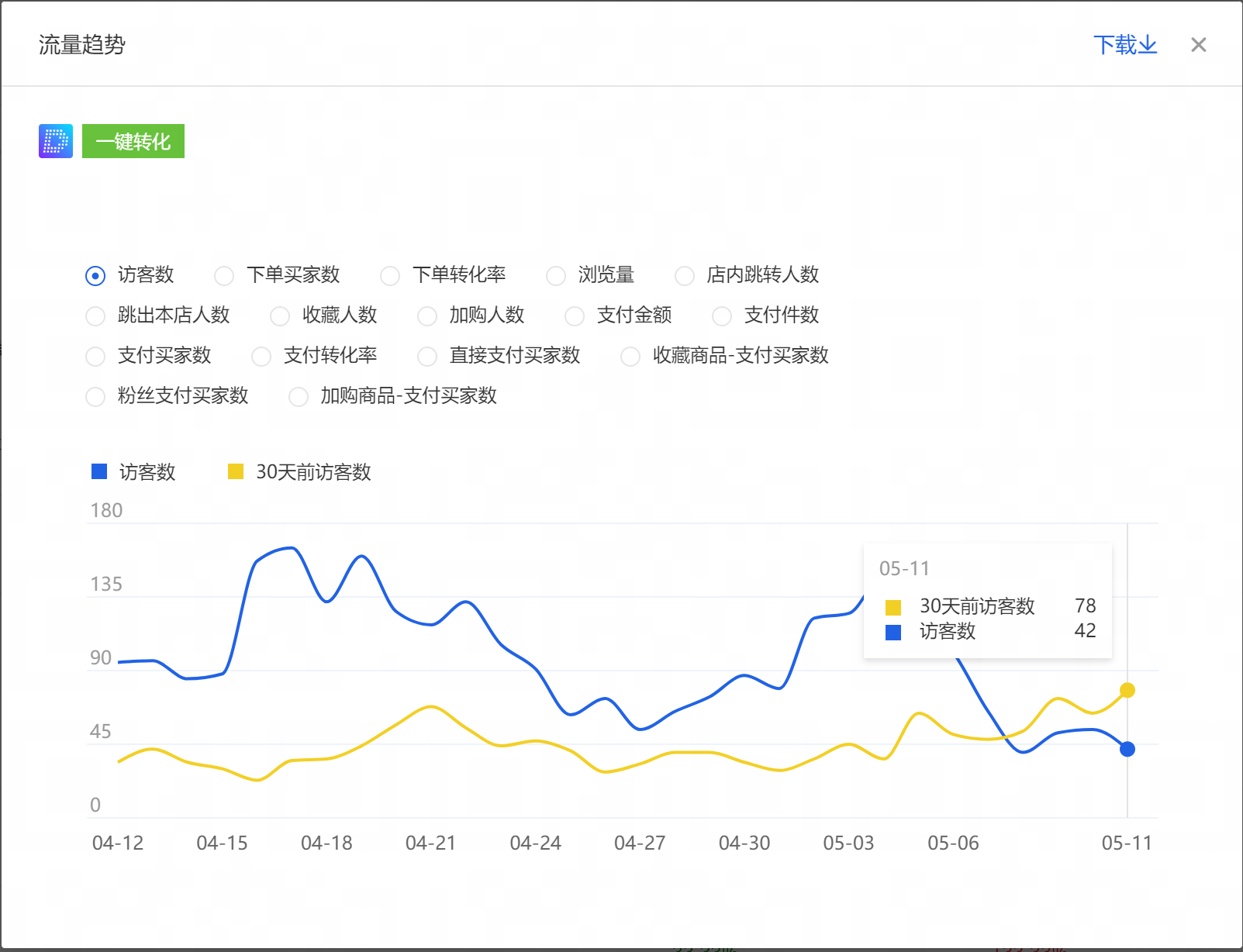Toggle the yellow 30天前访客数 legend series

click(x=299, y=471)
